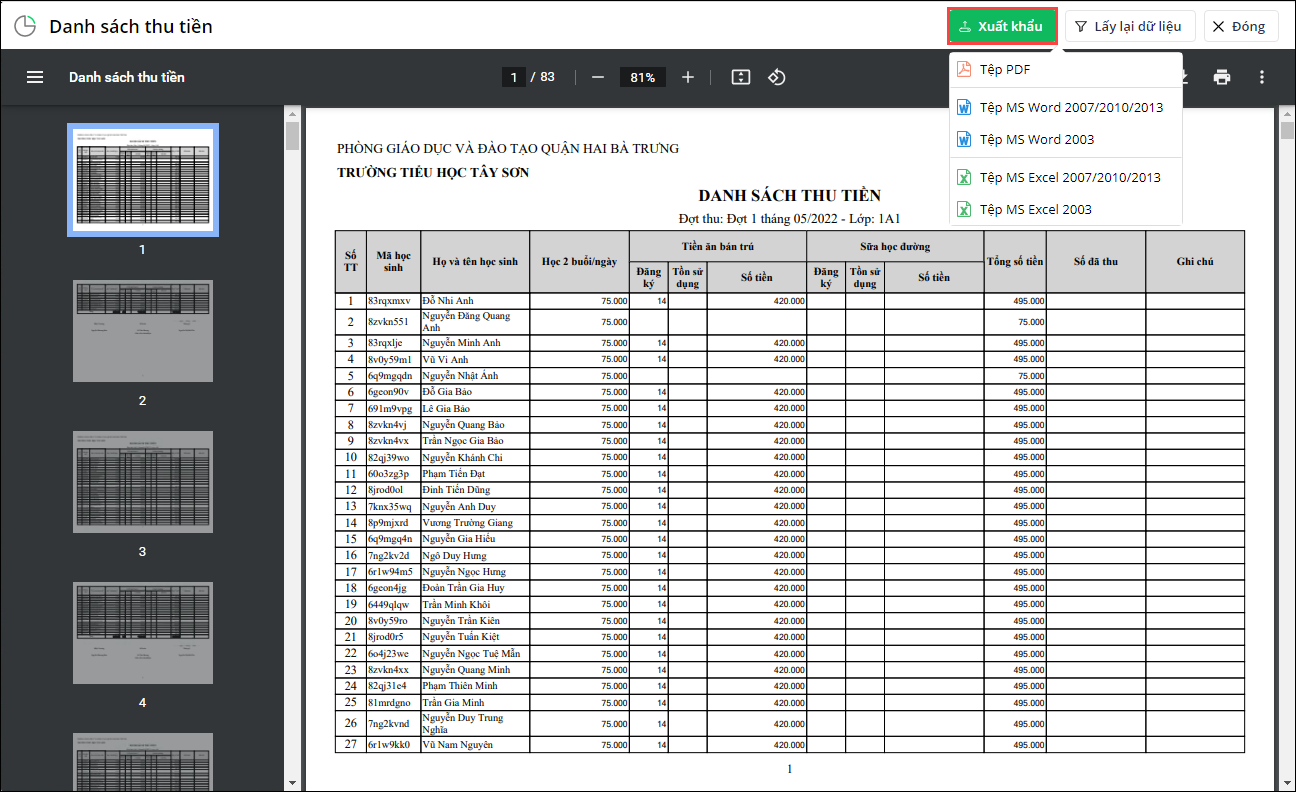The image size is (1296, 792).
Task: Click the thumbnail panel scrollbar down arrow
Action: [292, 782]
